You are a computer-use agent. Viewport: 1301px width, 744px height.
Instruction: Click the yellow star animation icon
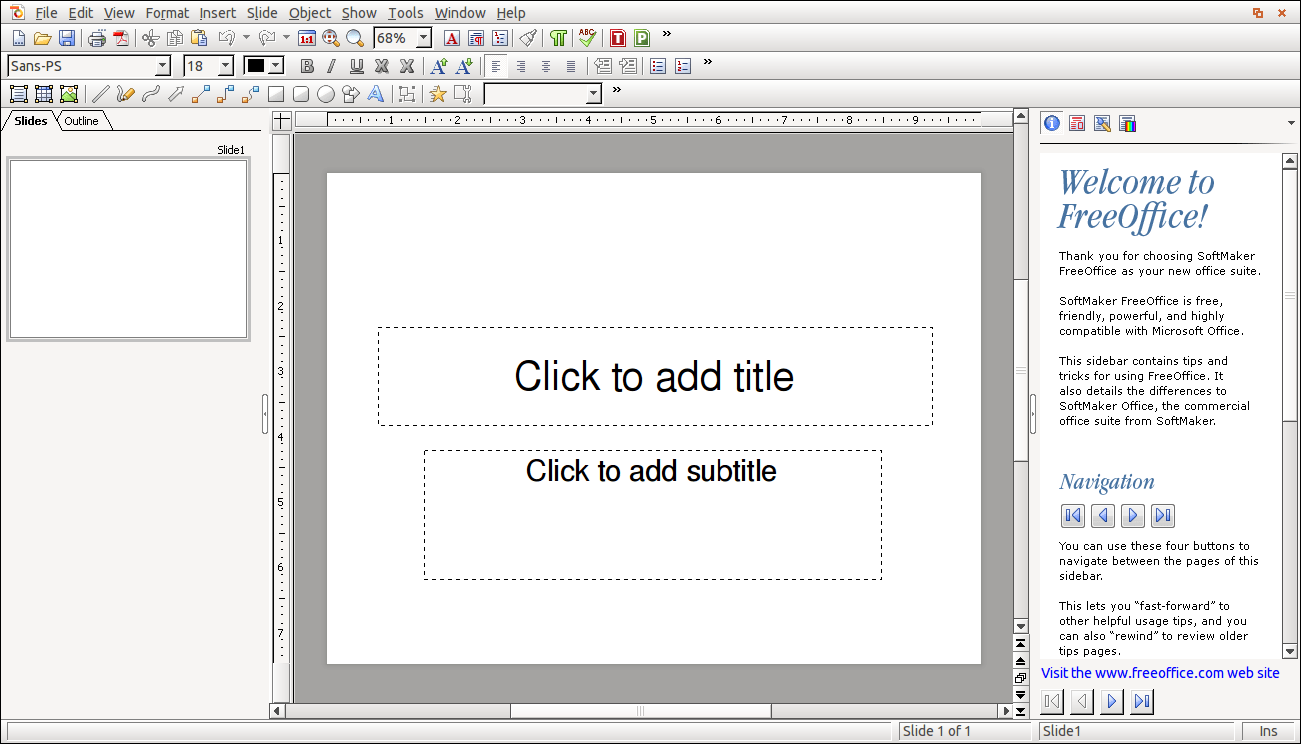click(x=437, y=94)
